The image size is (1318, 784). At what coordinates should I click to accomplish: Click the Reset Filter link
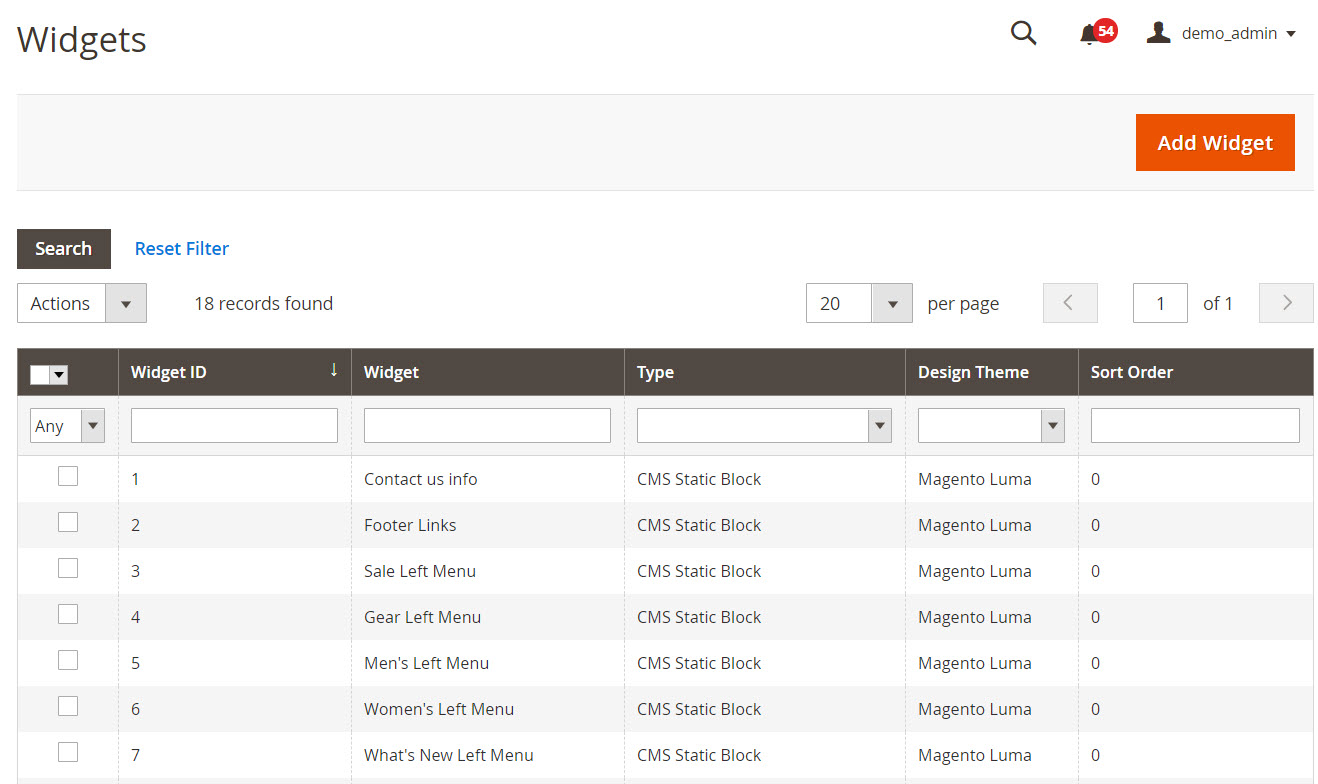[x=182, y=249]
